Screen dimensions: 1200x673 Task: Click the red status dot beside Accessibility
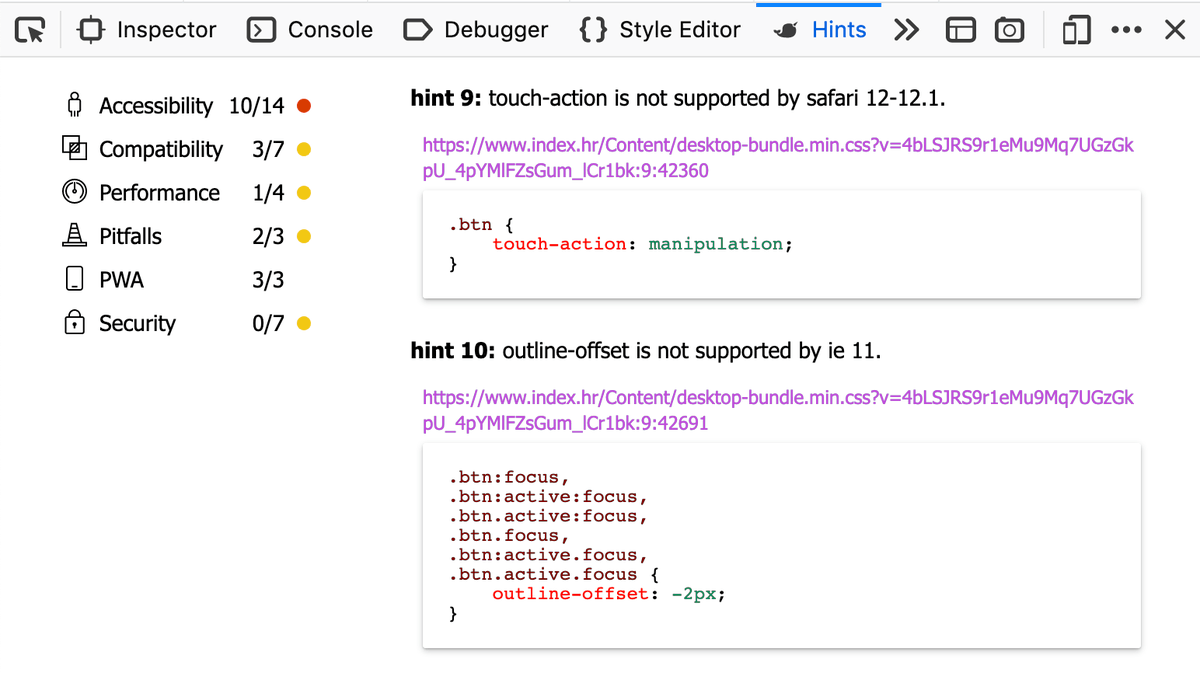pos(304,105)
